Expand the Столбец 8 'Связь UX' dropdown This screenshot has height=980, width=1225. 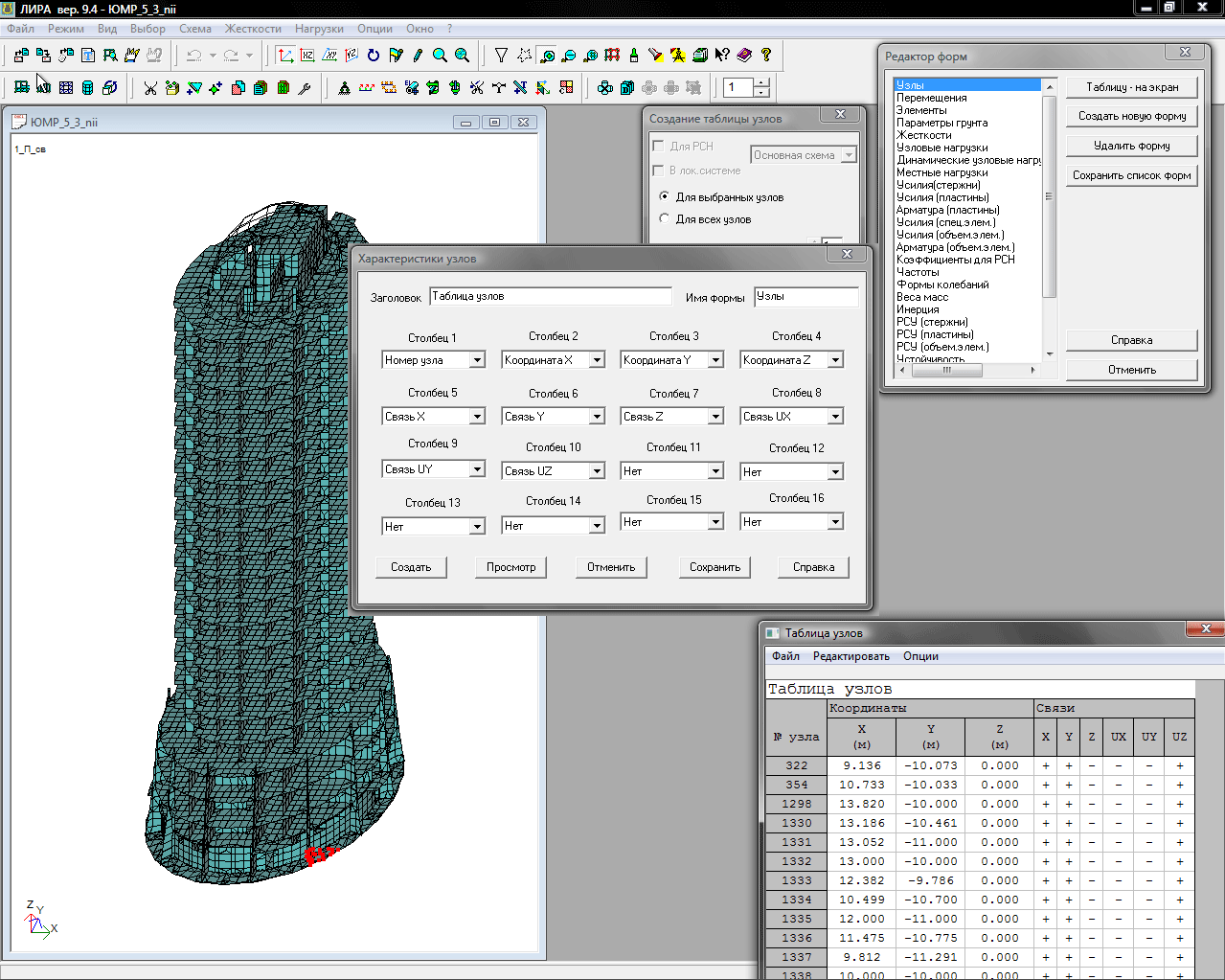835,417
